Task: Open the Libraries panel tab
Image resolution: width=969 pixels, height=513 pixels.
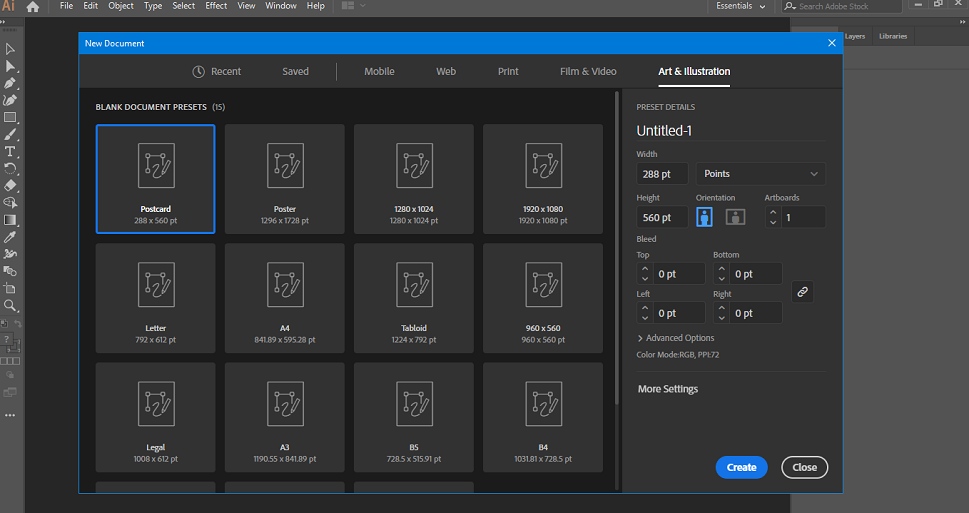Action: [x=893, y=36]
